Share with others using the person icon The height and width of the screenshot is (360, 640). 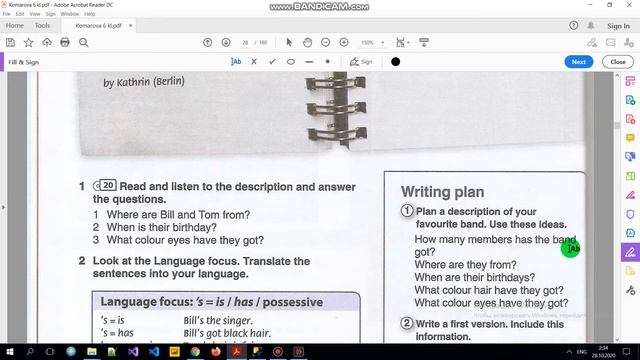point(629,42)
